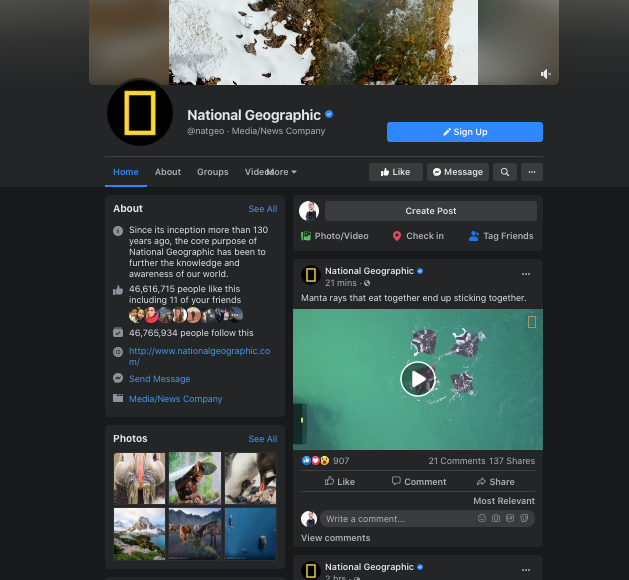
Task: Attach a photo to comment
Action: [496, 518]
